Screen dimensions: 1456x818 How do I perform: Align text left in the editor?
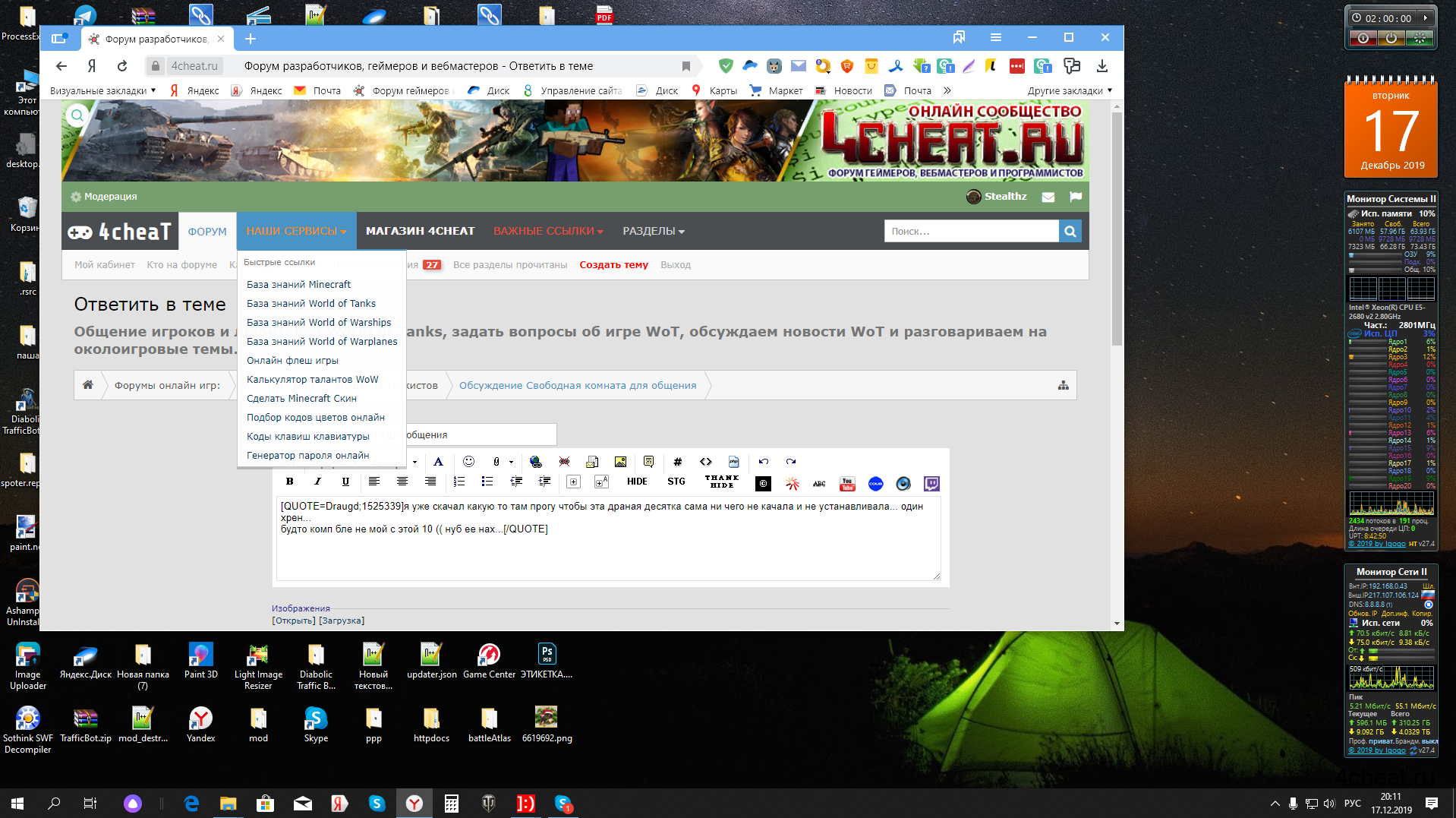[374, 482]
